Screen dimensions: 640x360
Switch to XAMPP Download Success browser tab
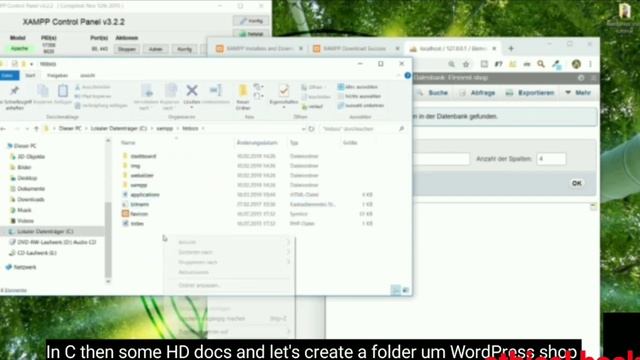(356, 49)
